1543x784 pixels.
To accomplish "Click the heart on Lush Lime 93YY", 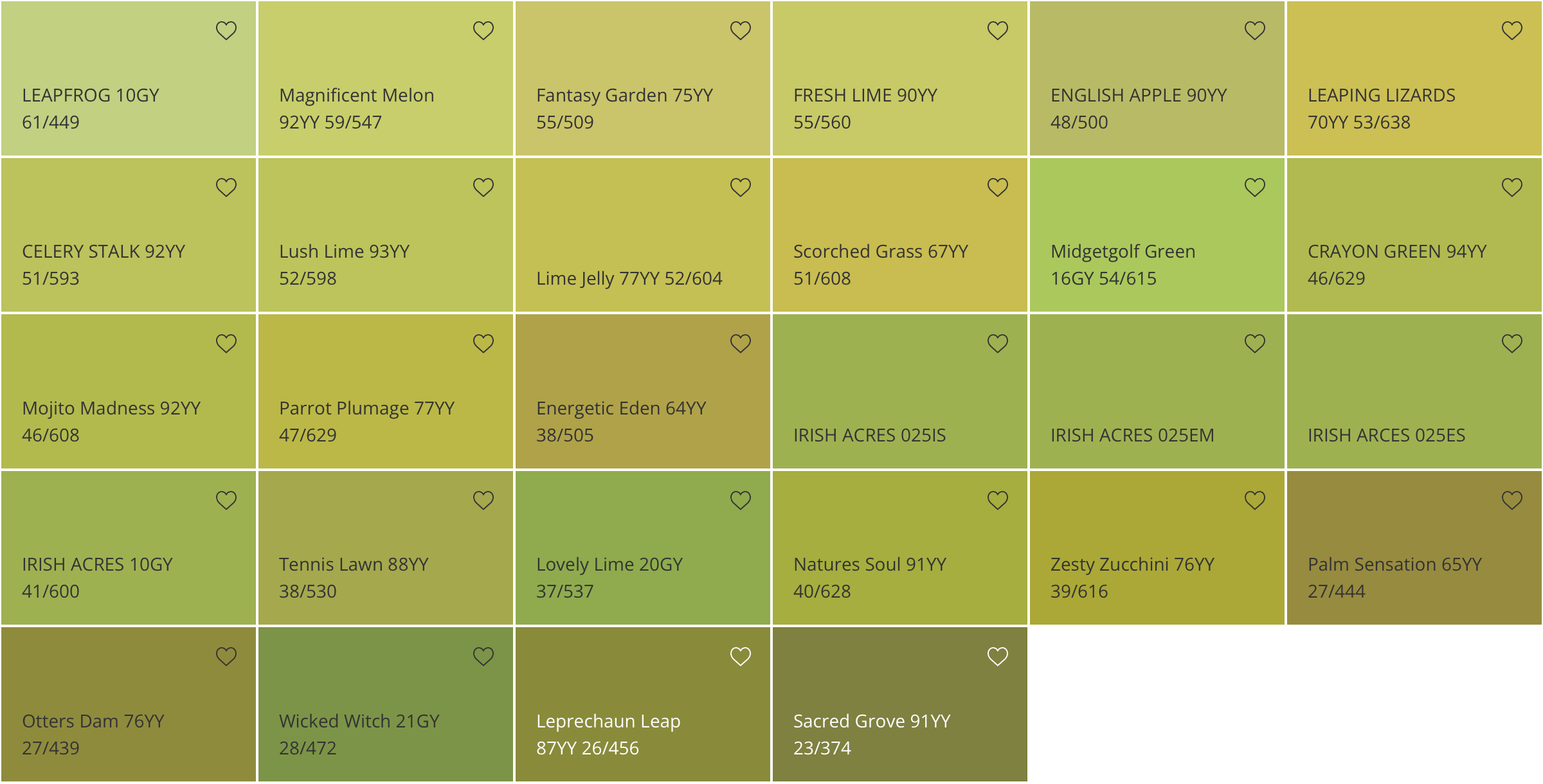I will pos(483,188).
